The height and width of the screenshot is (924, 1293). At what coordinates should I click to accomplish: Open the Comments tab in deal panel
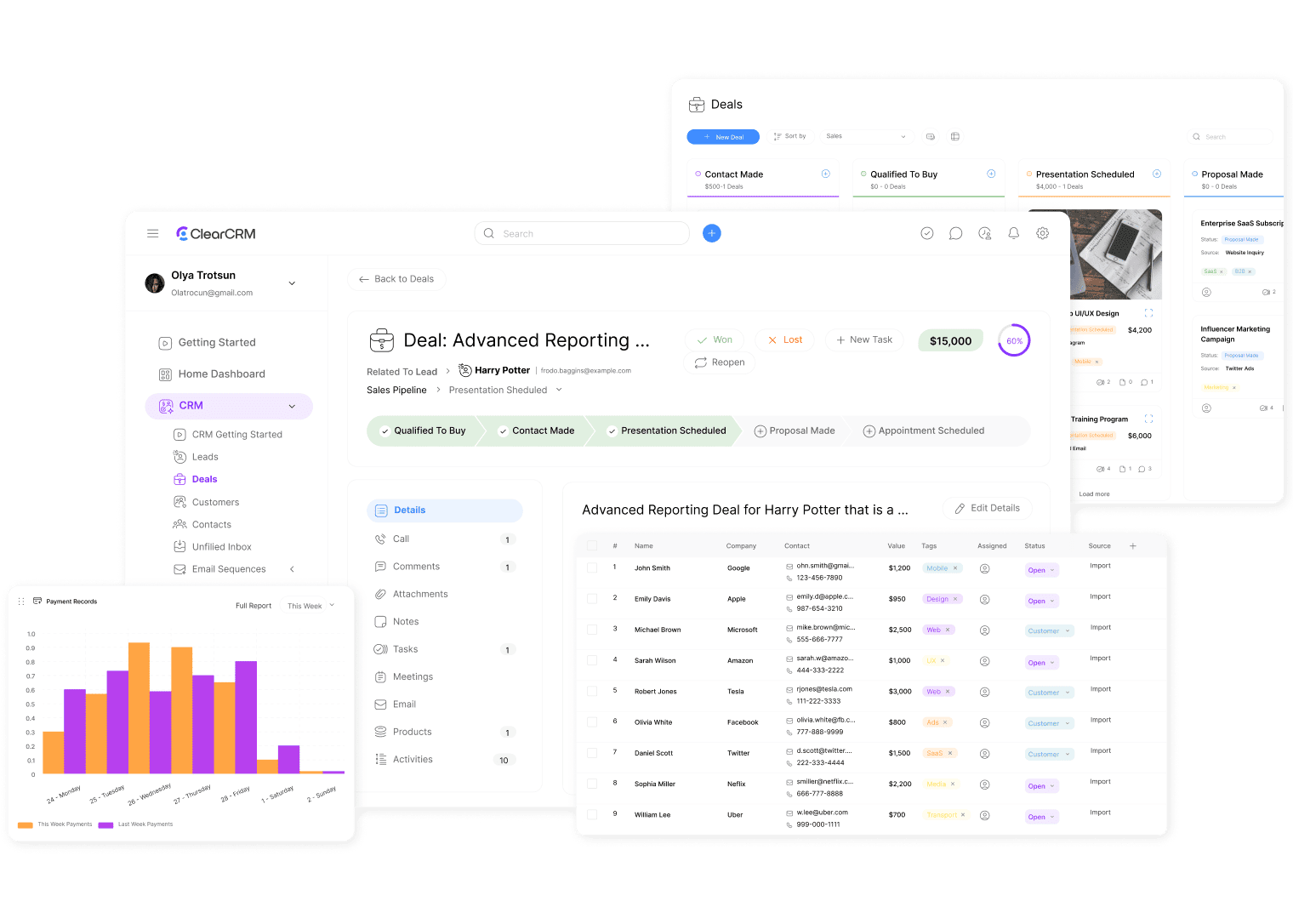coord(416,567)
